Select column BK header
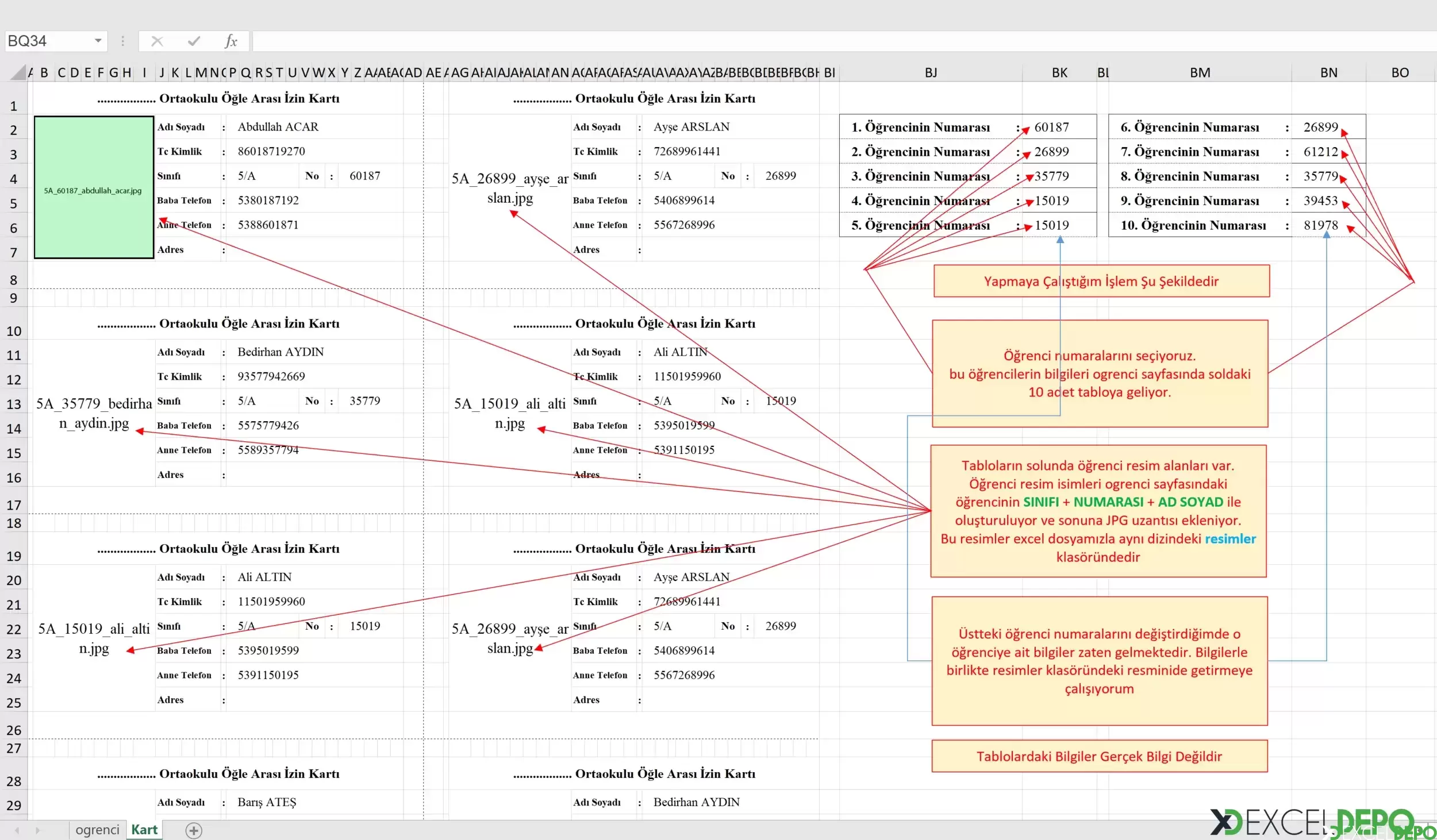 pos(1059,72)
